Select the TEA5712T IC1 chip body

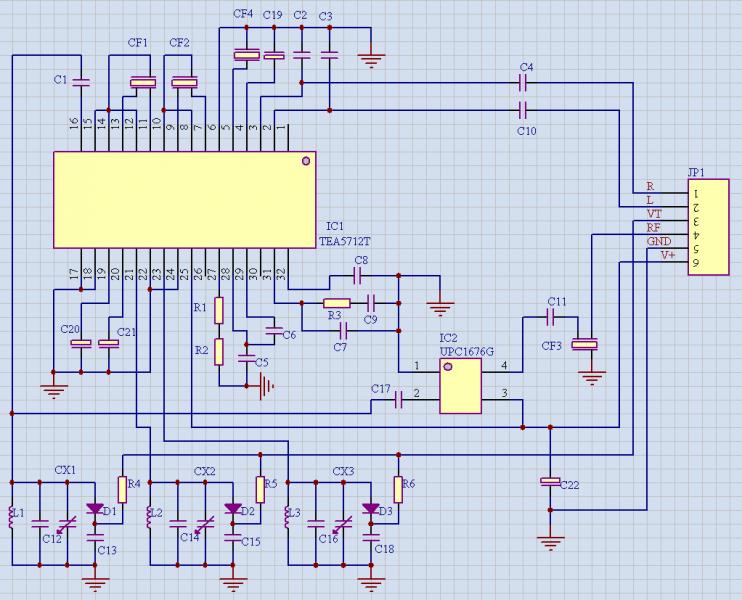click(184, 199)
